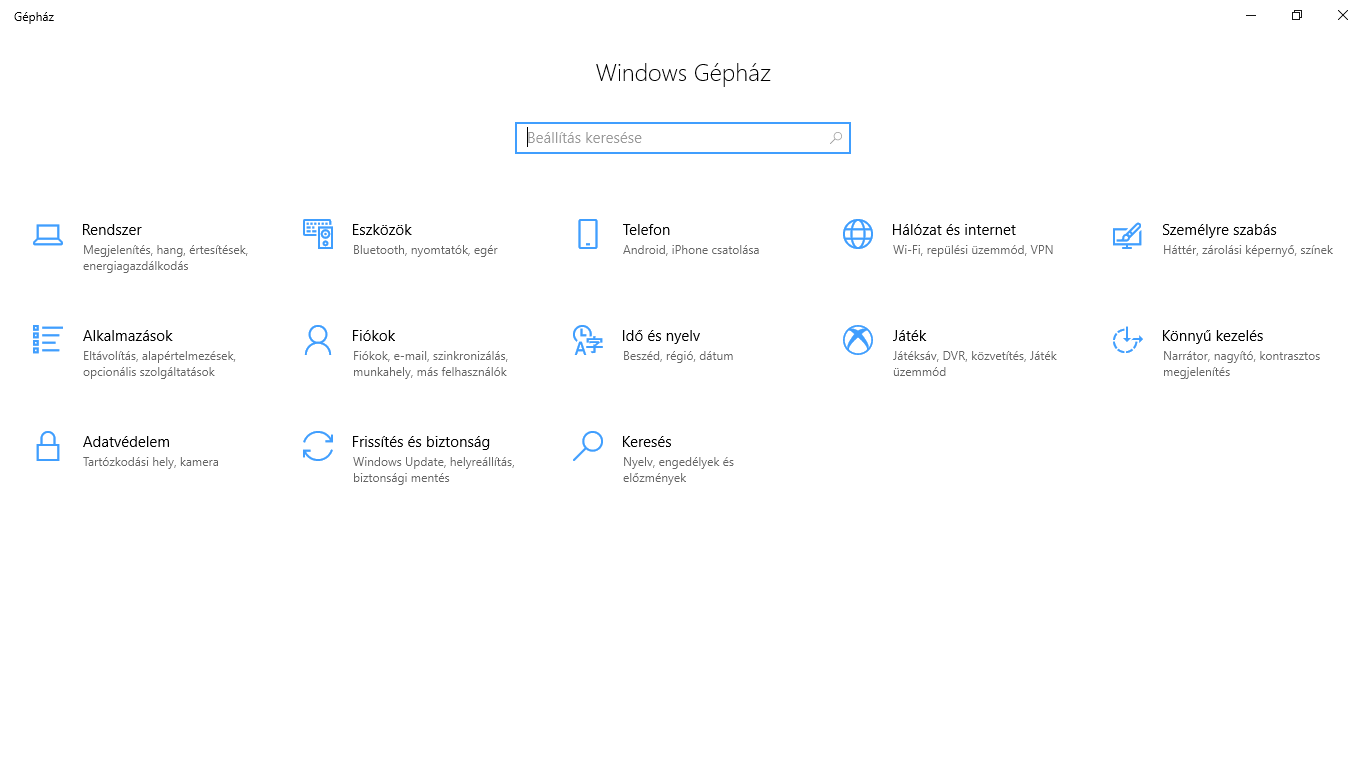Open Idő és nyelv title

point(661,336)
